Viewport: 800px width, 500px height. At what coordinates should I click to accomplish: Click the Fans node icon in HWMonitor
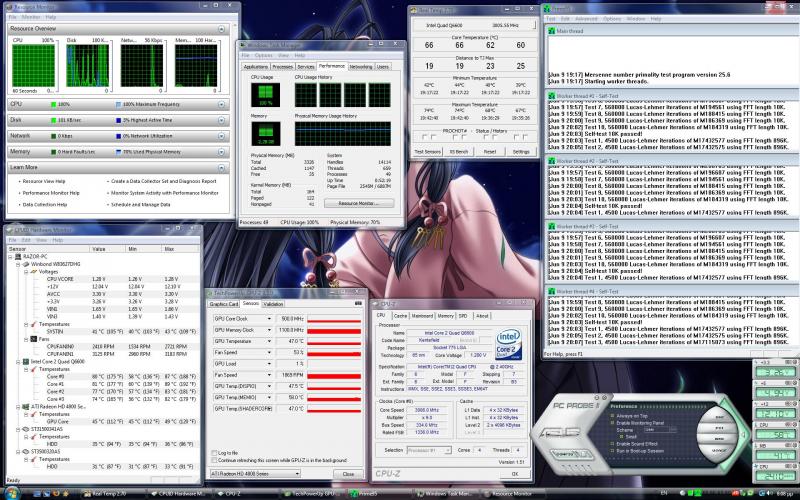pos(34,339)
